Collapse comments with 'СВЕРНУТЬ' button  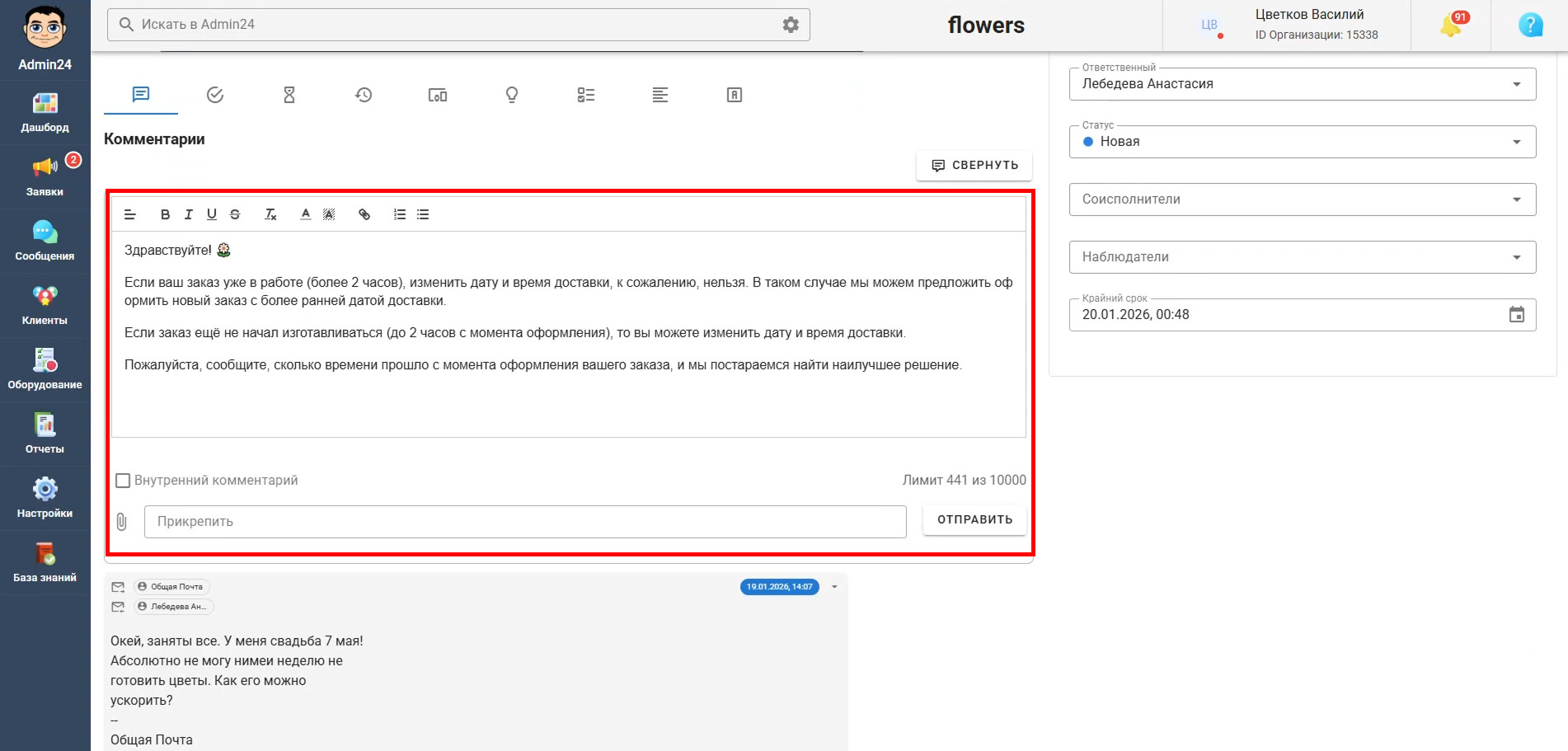[974, 165]
